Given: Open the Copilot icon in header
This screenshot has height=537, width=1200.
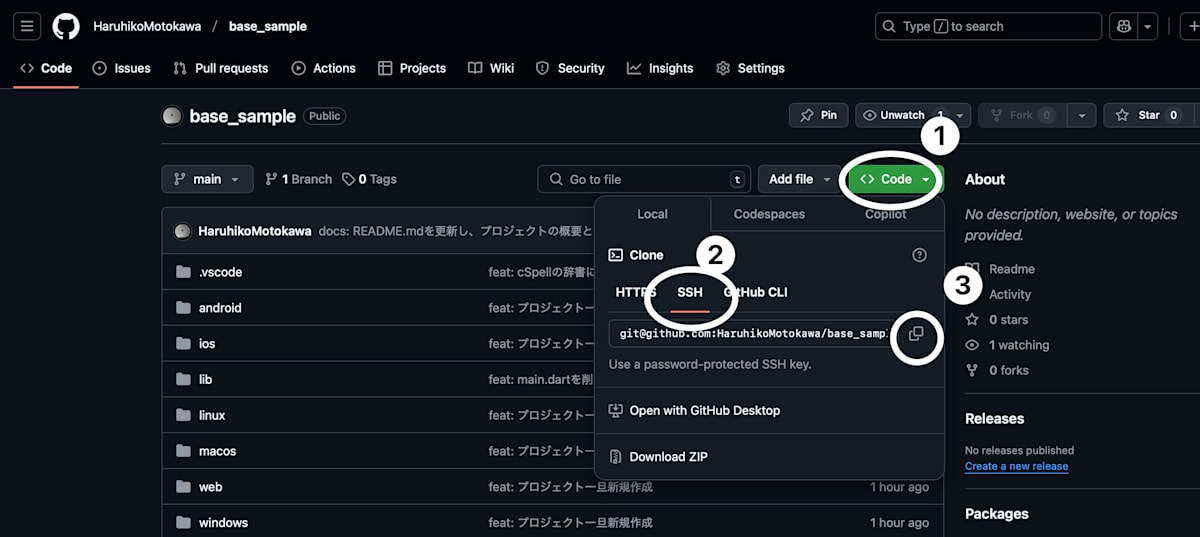Looking at the screenshot, I should point(1125,26).
